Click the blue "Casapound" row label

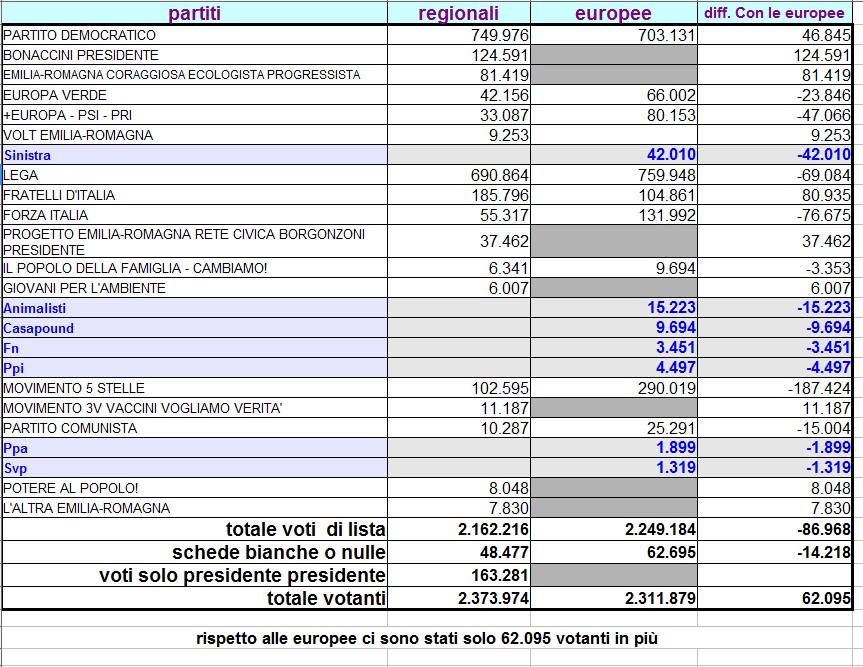point(38,329)
